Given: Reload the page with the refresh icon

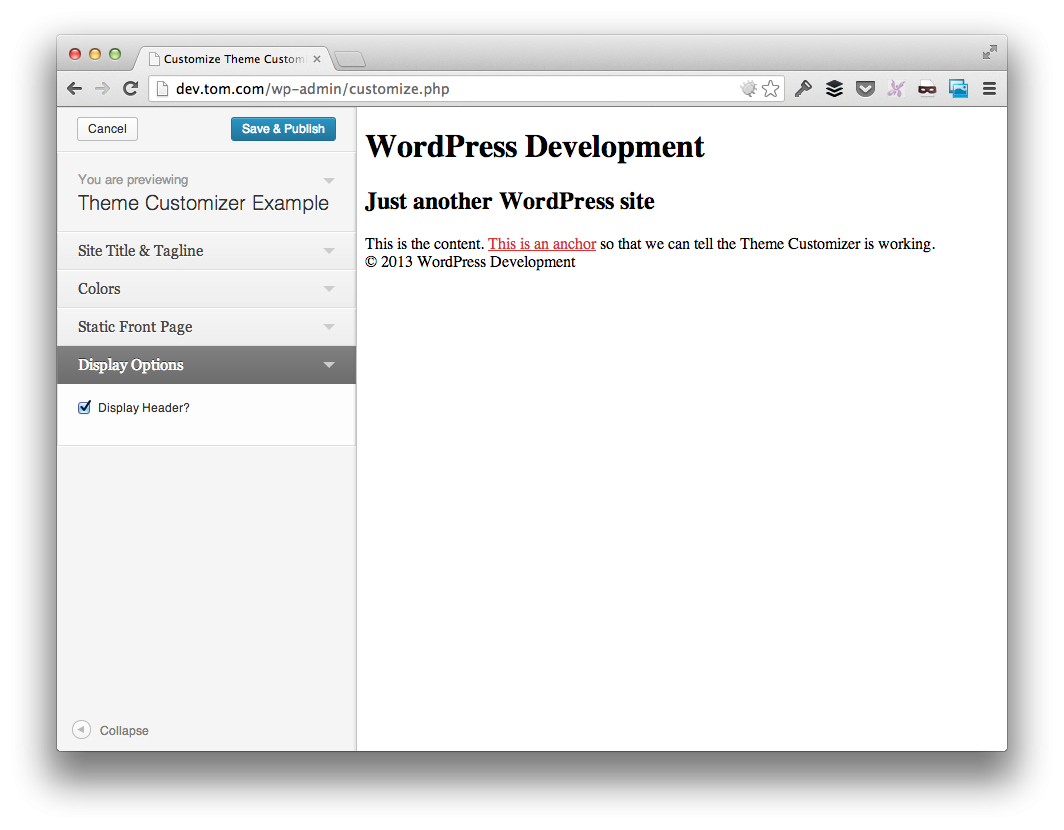Looking at the screenshot, I should (x=130, y=88).
